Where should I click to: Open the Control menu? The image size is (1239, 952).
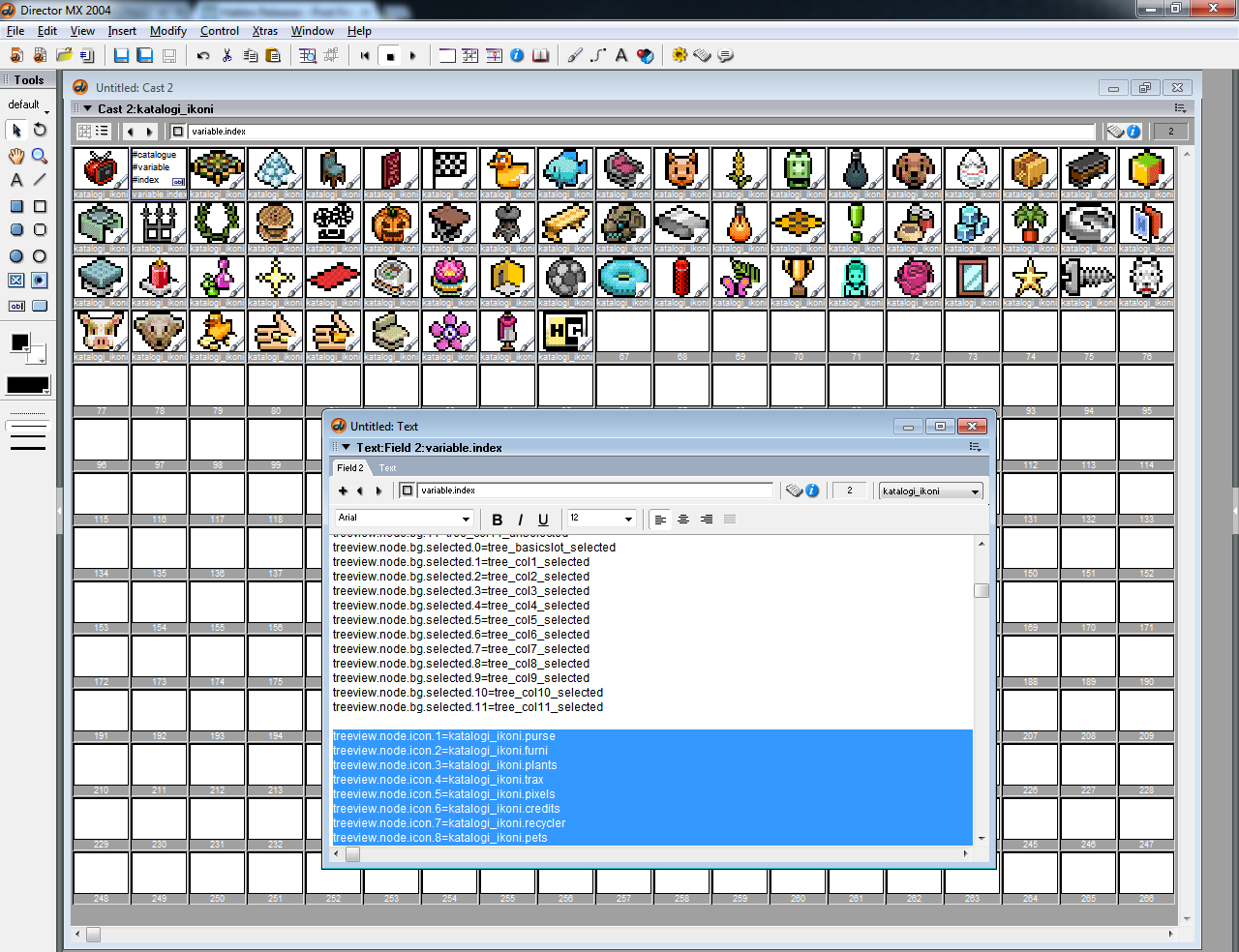[x=220, y=30]
